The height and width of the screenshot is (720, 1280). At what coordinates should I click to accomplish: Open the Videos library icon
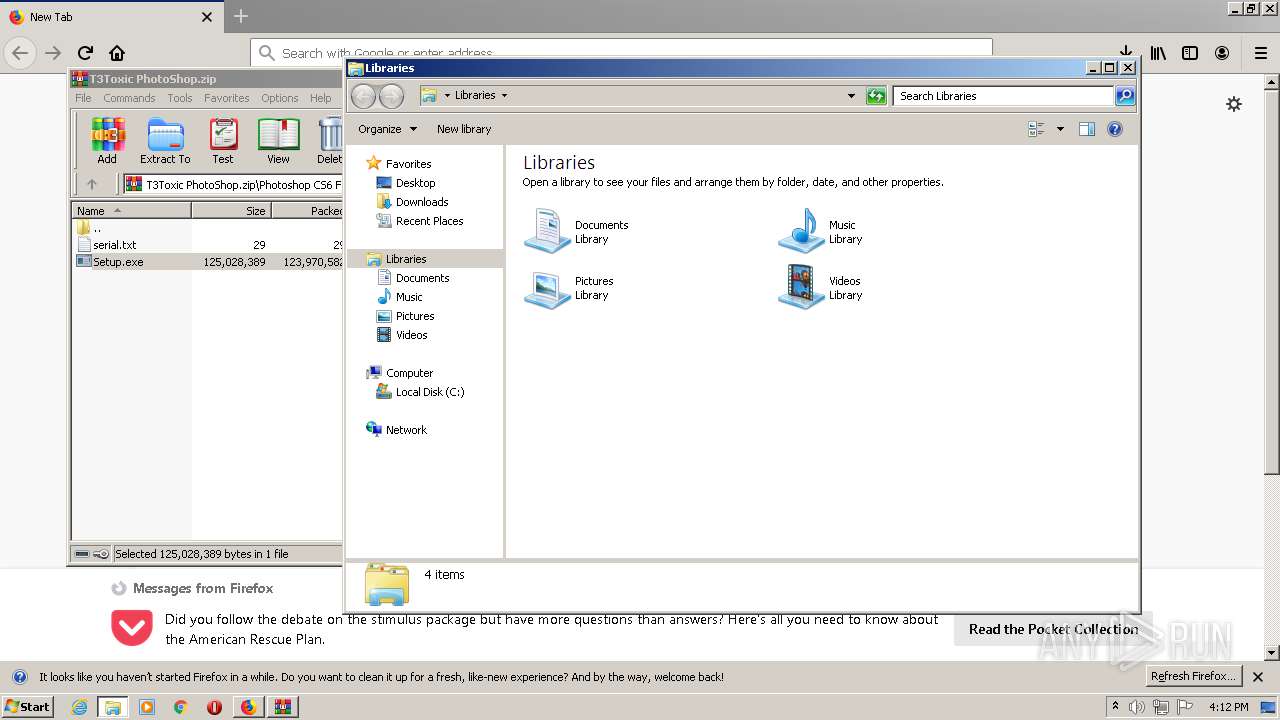point(801,287)
